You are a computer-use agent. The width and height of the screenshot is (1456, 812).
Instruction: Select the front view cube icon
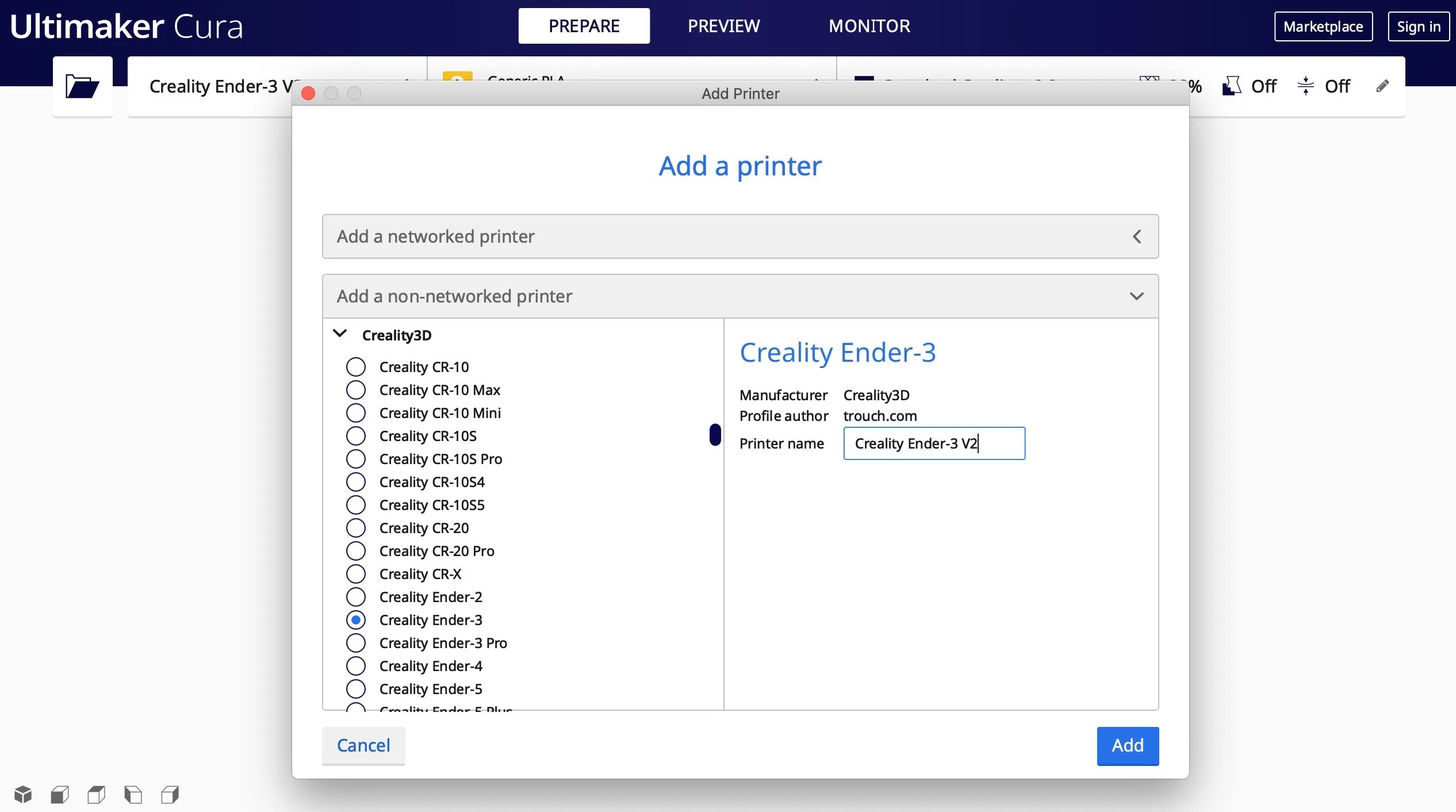pyautogui.click(x=60, y=794)
